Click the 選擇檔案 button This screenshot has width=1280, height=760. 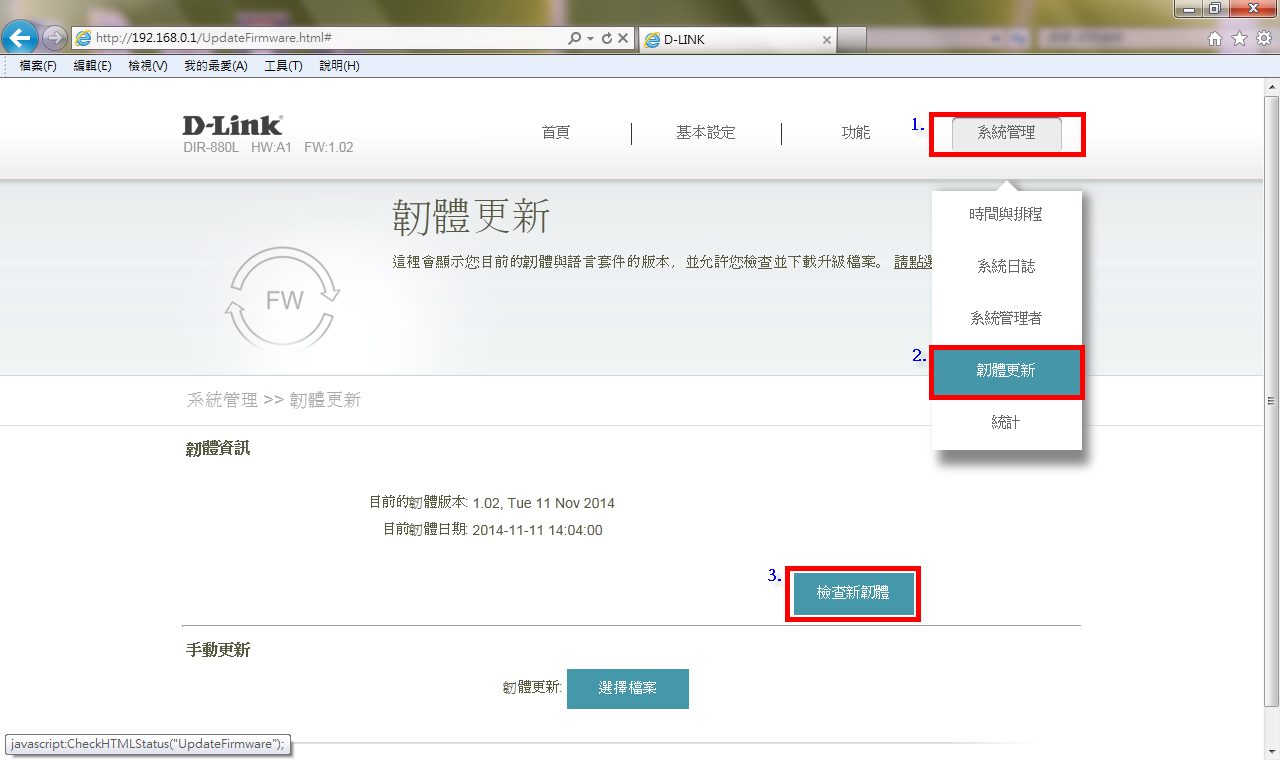(627, 689)
